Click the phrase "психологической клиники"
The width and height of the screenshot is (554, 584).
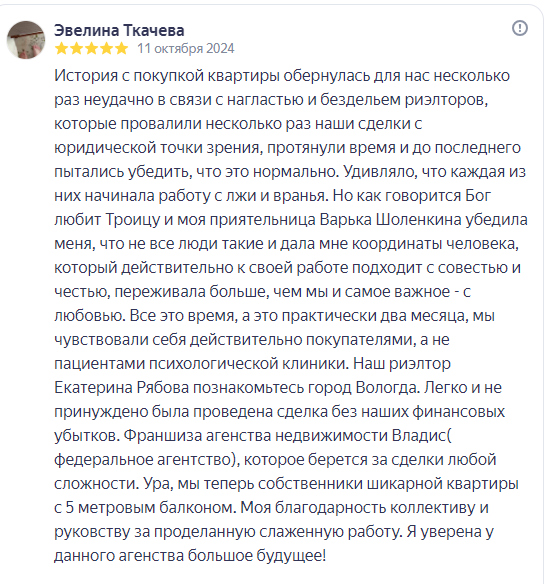tap(248, 364)
